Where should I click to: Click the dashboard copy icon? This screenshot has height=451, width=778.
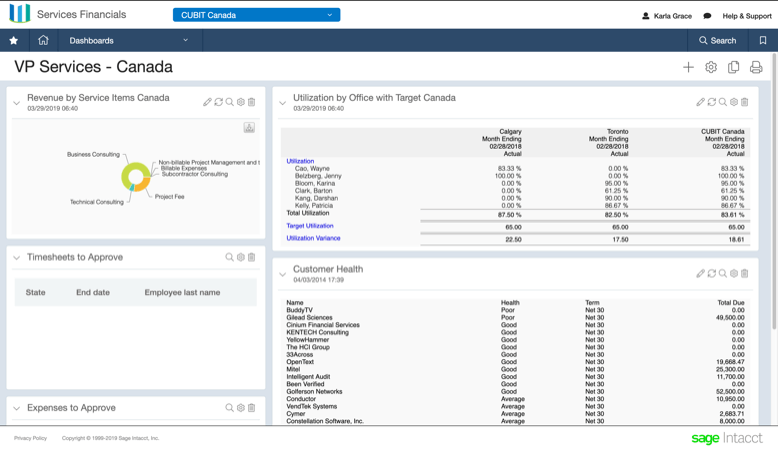(x=733, y=68)
